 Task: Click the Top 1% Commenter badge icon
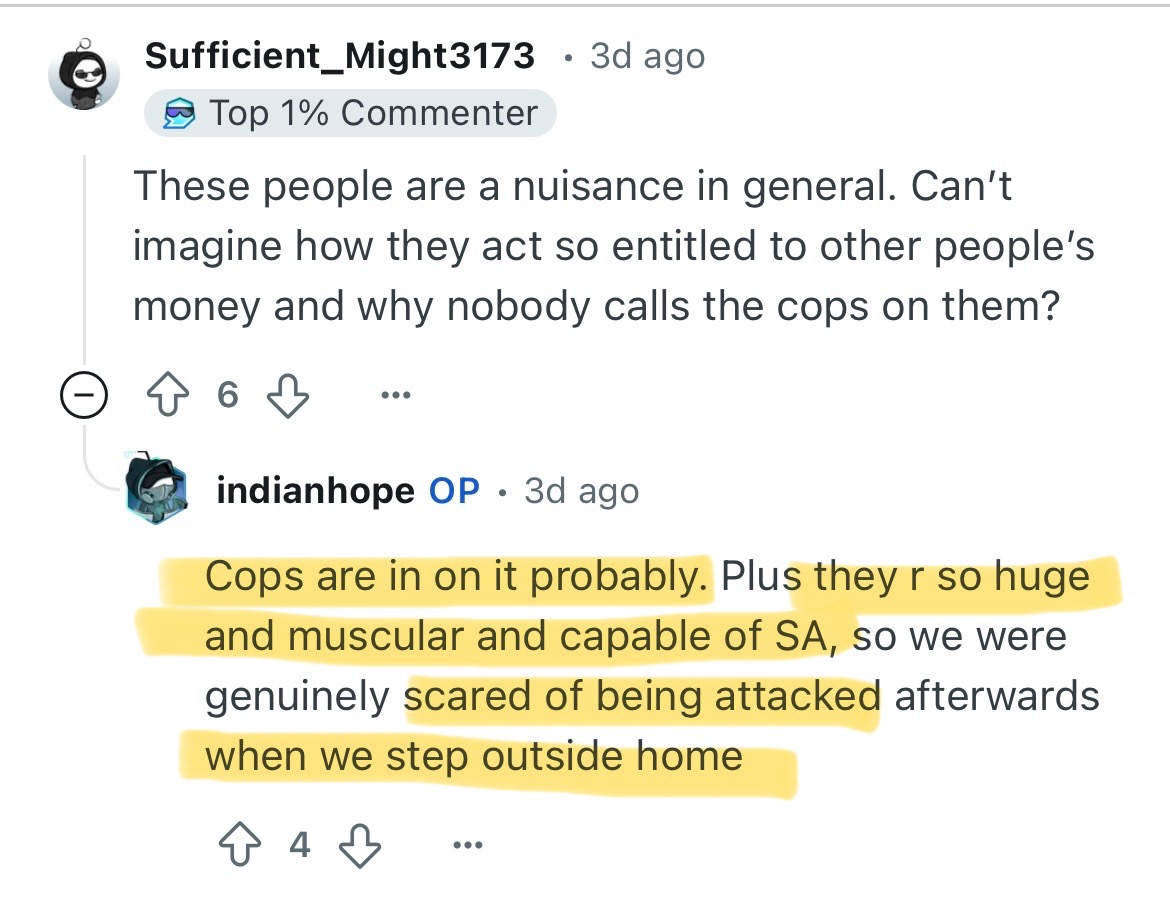click(x=181, y=114)
